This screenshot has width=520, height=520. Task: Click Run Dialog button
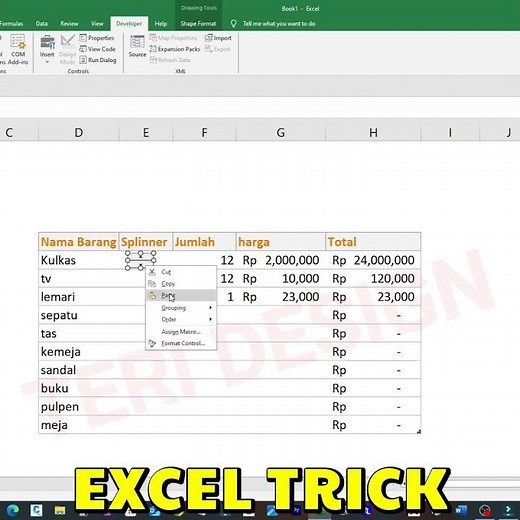[98, 60]
